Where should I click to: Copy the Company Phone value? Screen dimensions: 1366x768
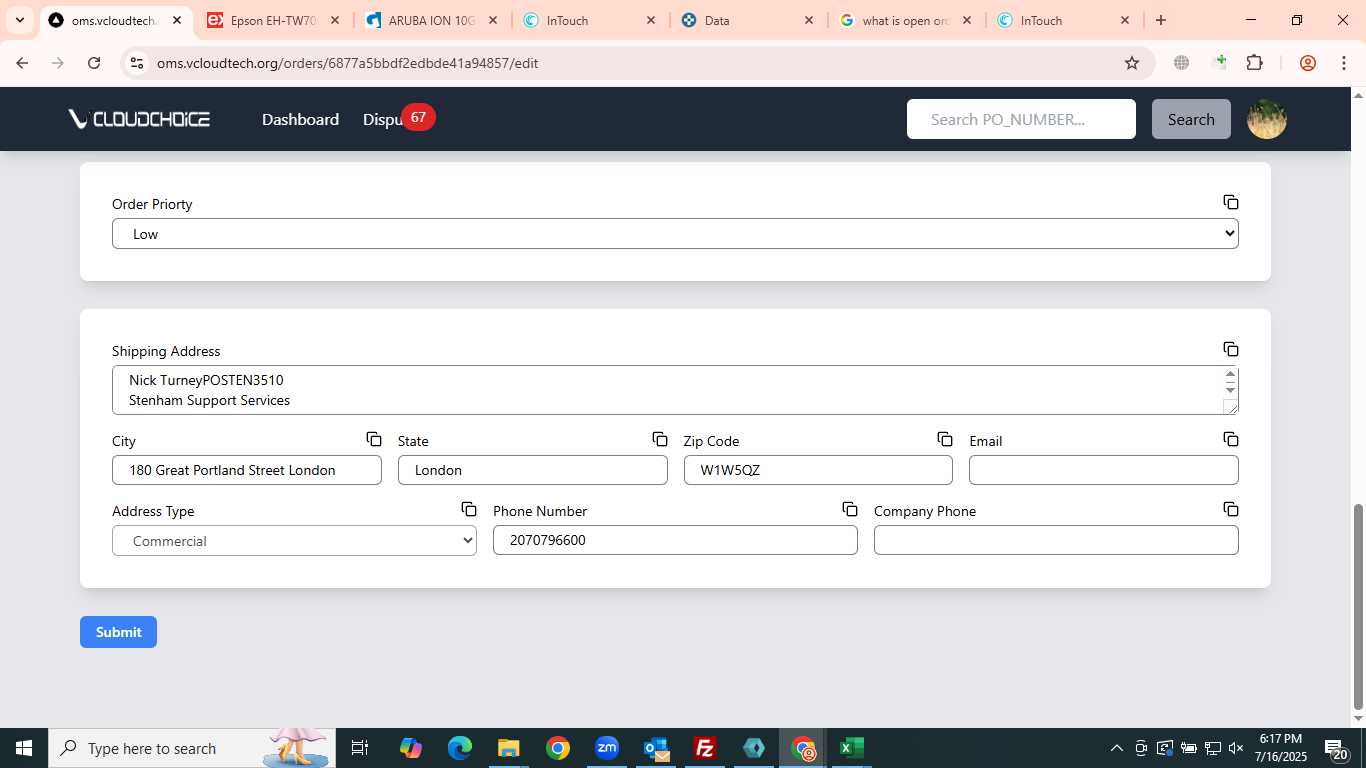(x=1231, y=509)
